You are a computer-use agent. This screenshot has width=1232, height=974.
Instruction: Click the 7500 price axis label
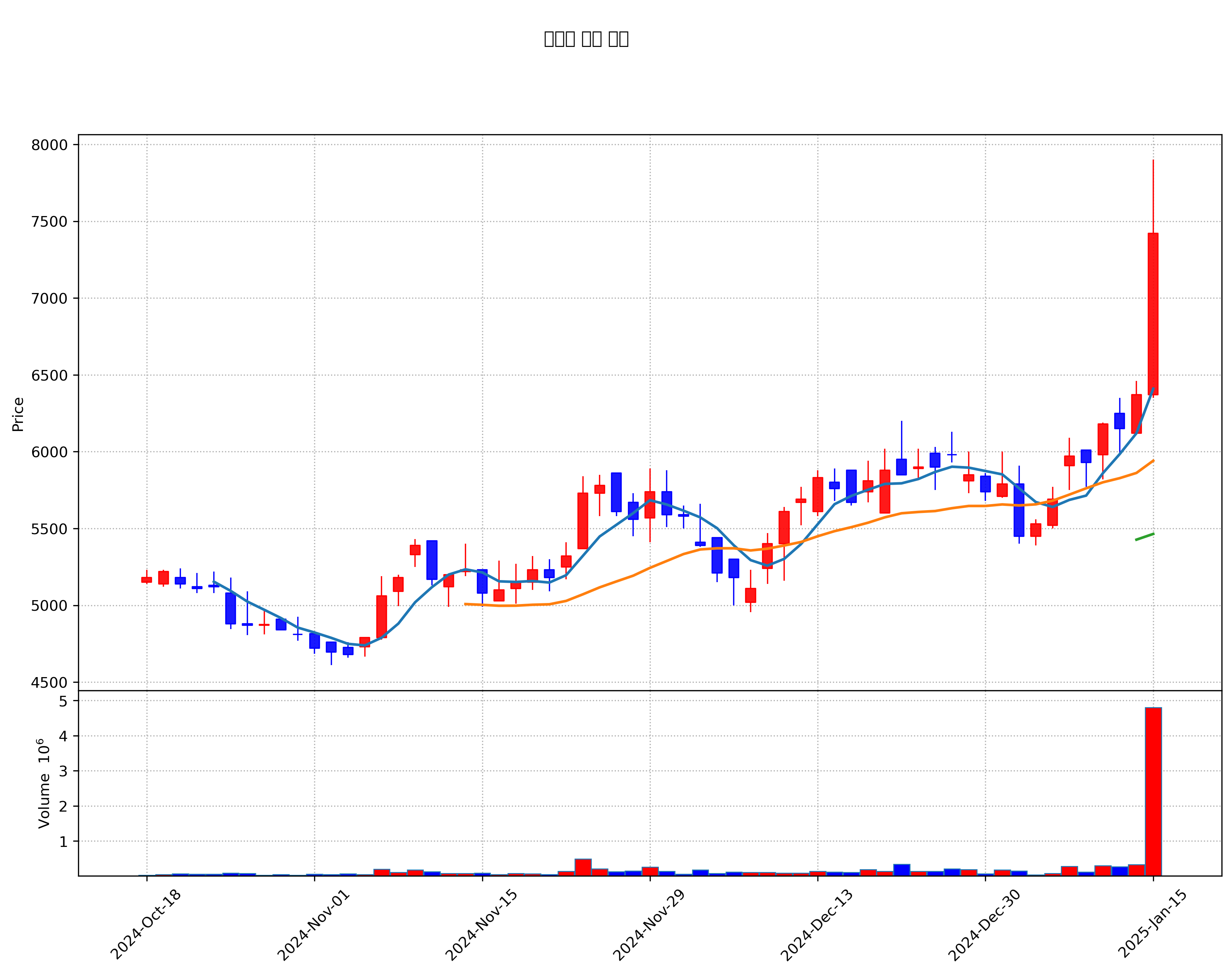(x=50, y=222)
